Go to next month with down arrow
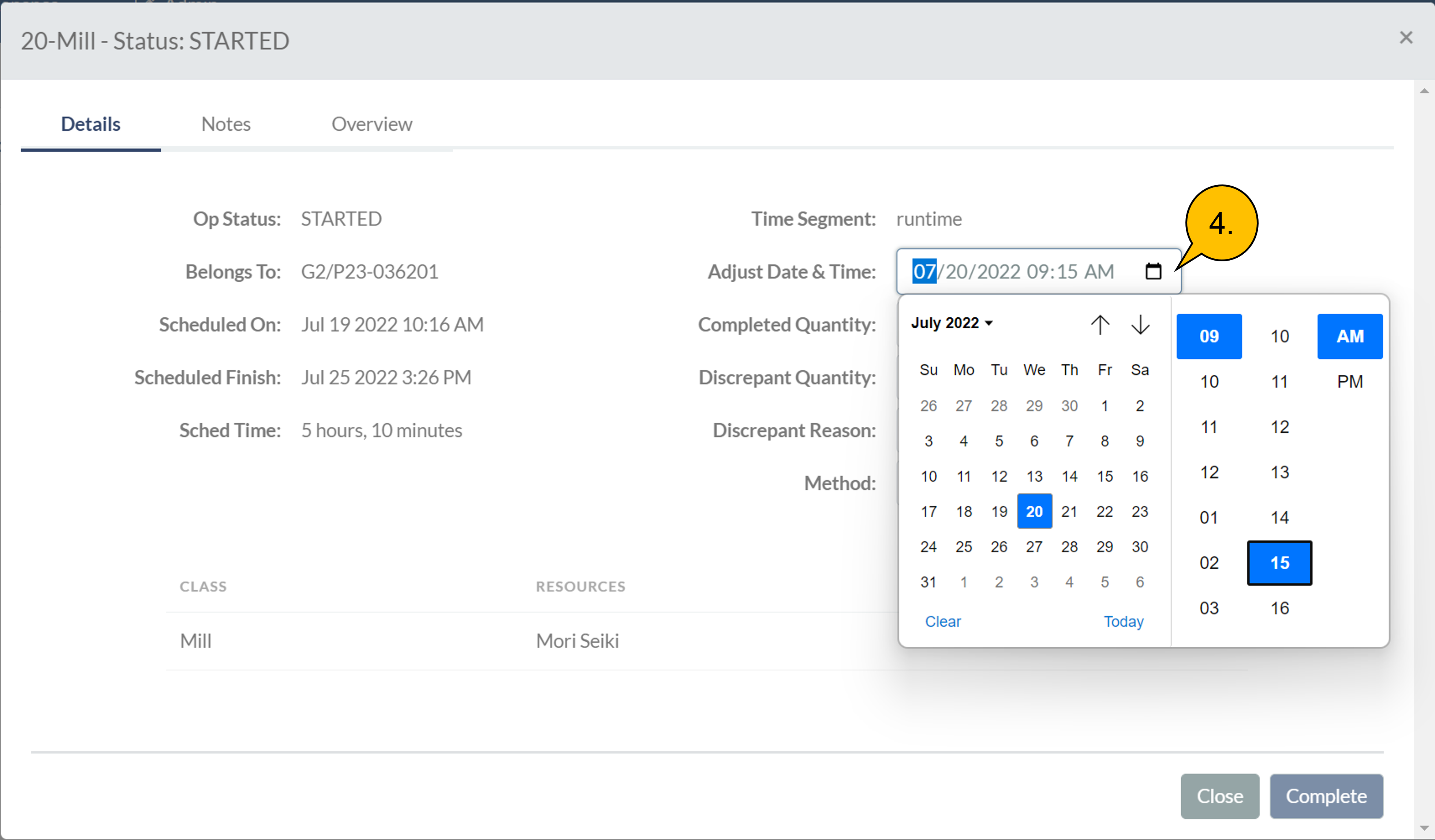The height and width of the screenshot is (840, 1435). (1140, 325)
